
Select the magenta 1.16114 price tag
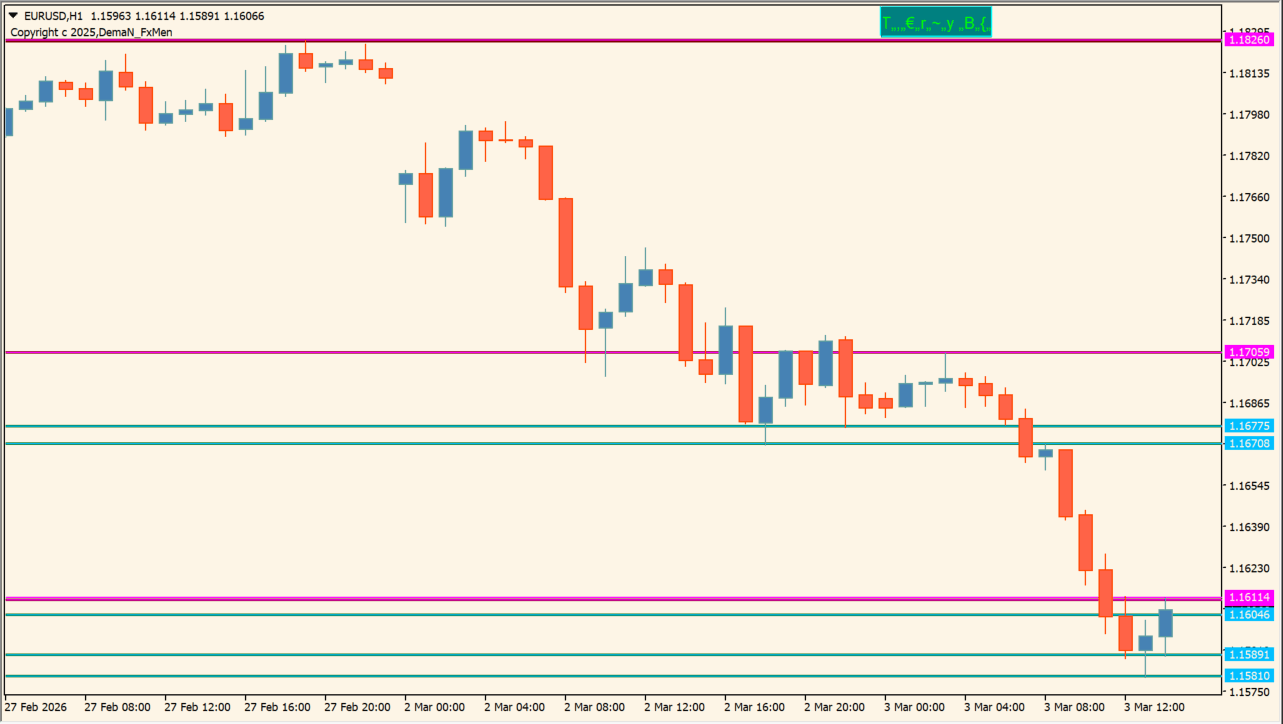coord(1249,597)
